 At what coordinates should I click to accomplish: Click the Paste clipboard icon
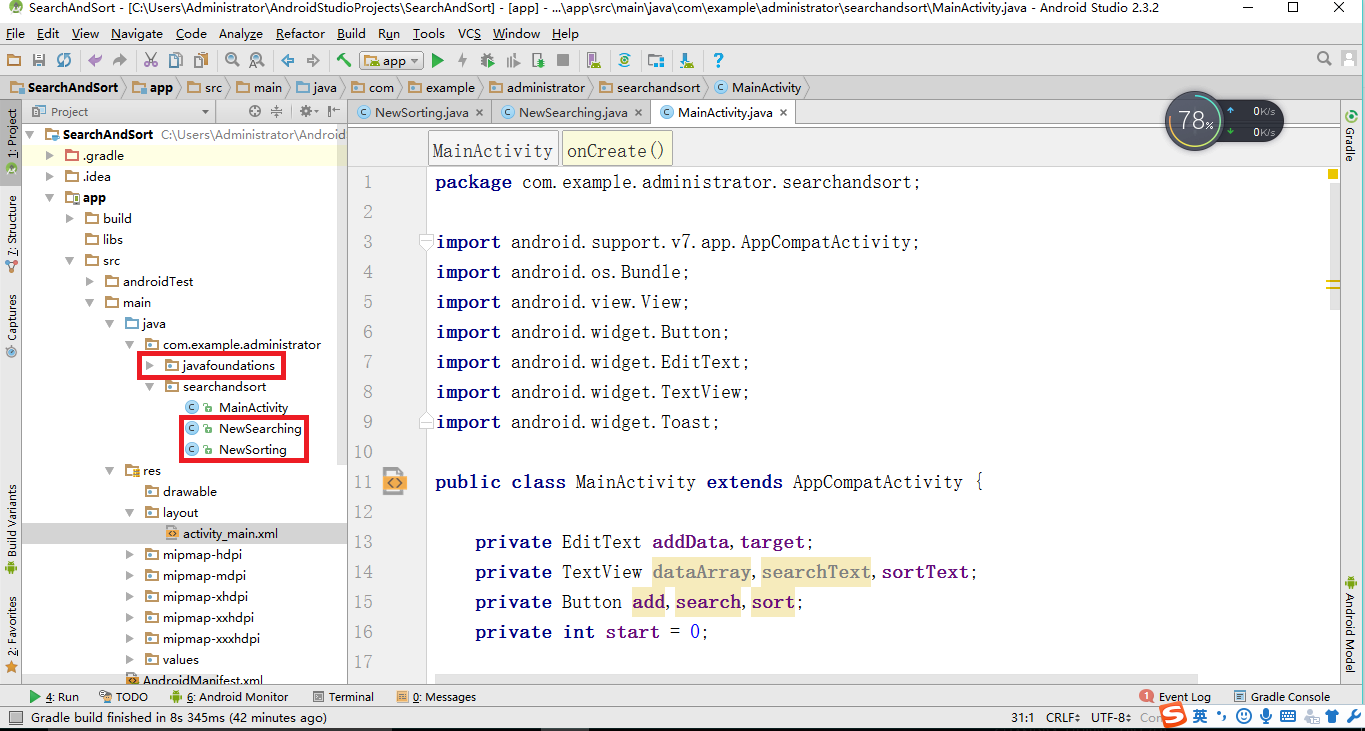click(201, 61)
